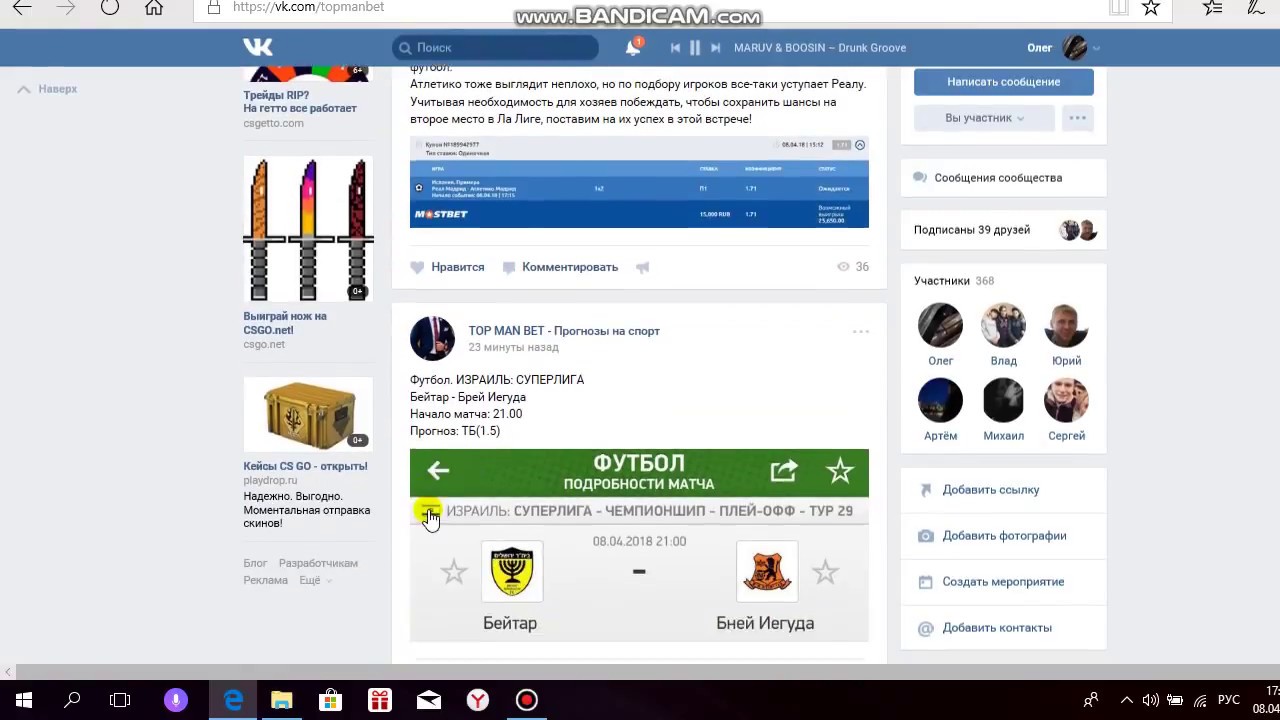
Task: Share post via megaphone icon
Action: click(643, 267)
